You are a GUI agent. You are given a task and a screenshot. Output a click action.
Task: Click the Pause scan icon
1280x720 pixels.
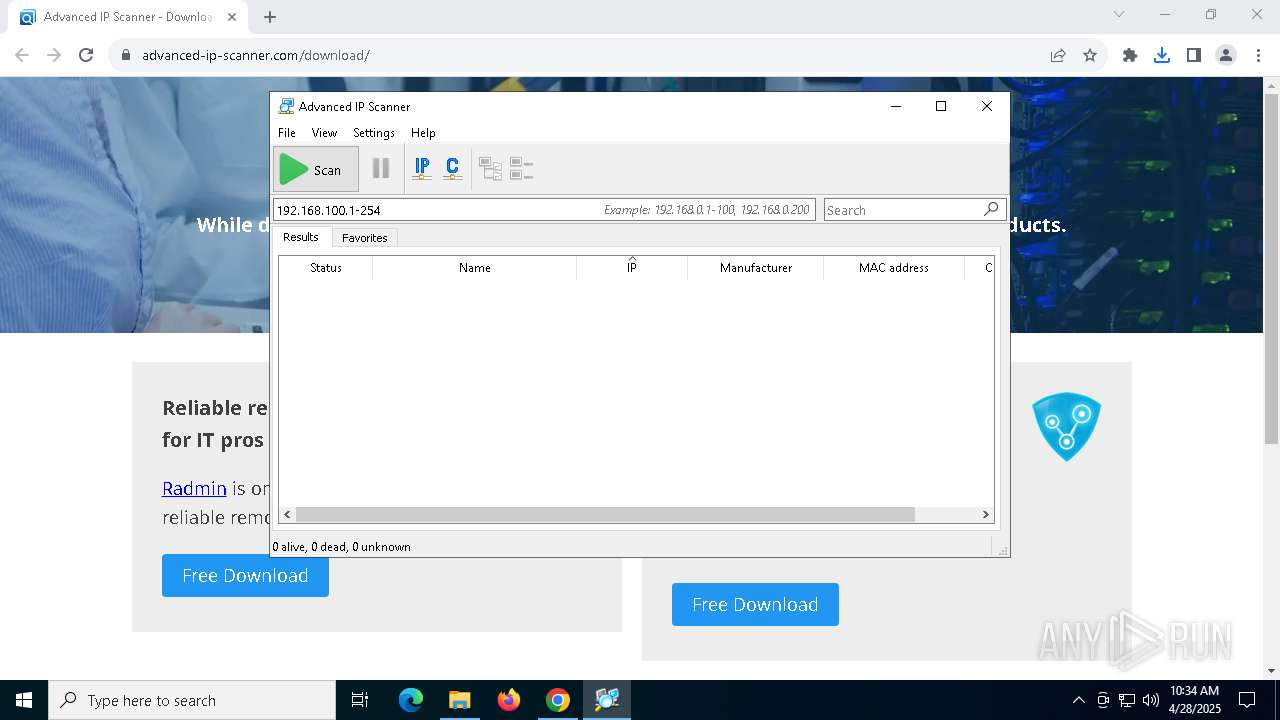pyautogui.click(x=381, y=169)
